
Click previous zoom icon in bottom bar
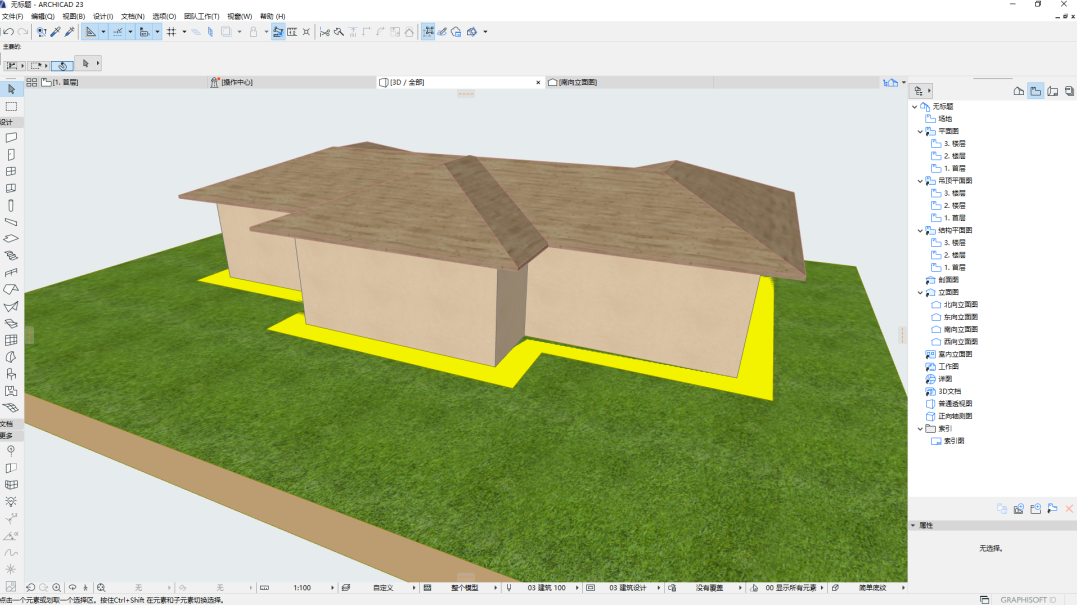point(30,588)
